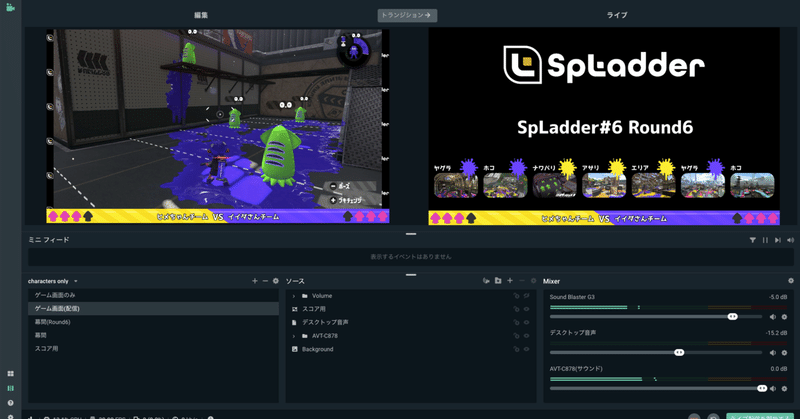Open AVT-C878(サウンド) mixer settings gear
Viewport: 800px width, 419px height.
[784, 388]
